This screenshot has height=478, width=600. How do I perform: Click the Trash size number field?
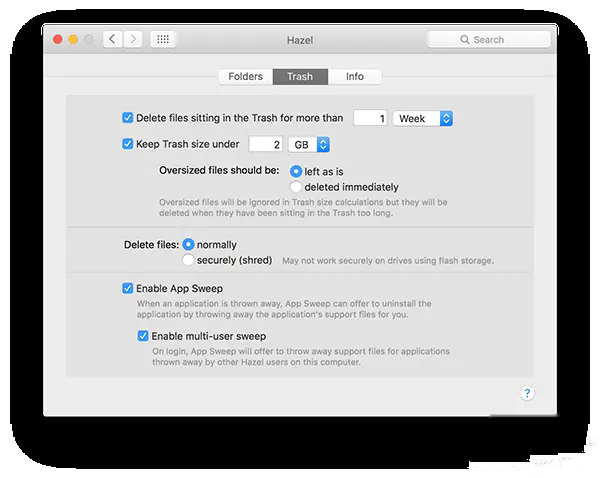pos(266,144)
